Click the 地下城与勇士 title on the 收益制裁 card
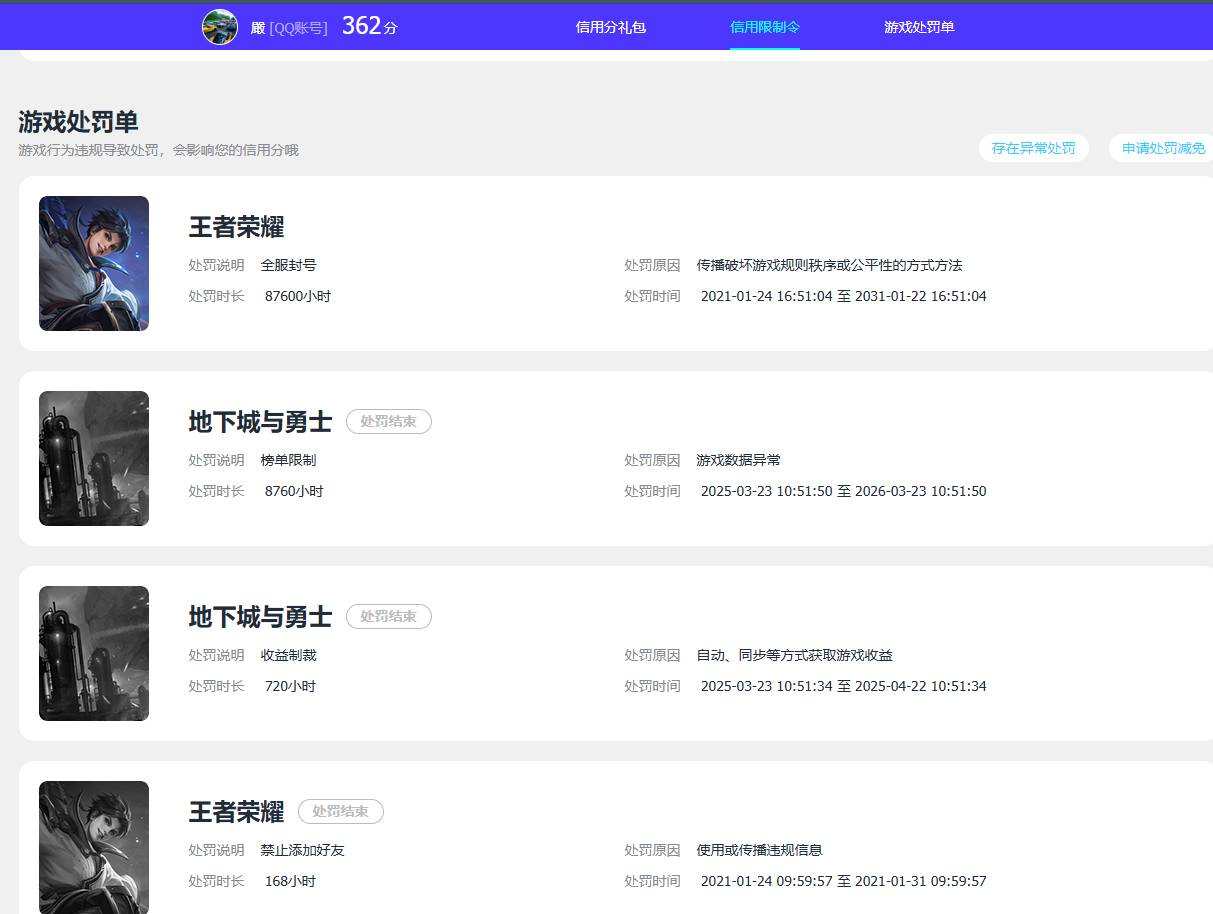Image resolution: width=1213 pixels, height=914 pixels. (260, 617)
